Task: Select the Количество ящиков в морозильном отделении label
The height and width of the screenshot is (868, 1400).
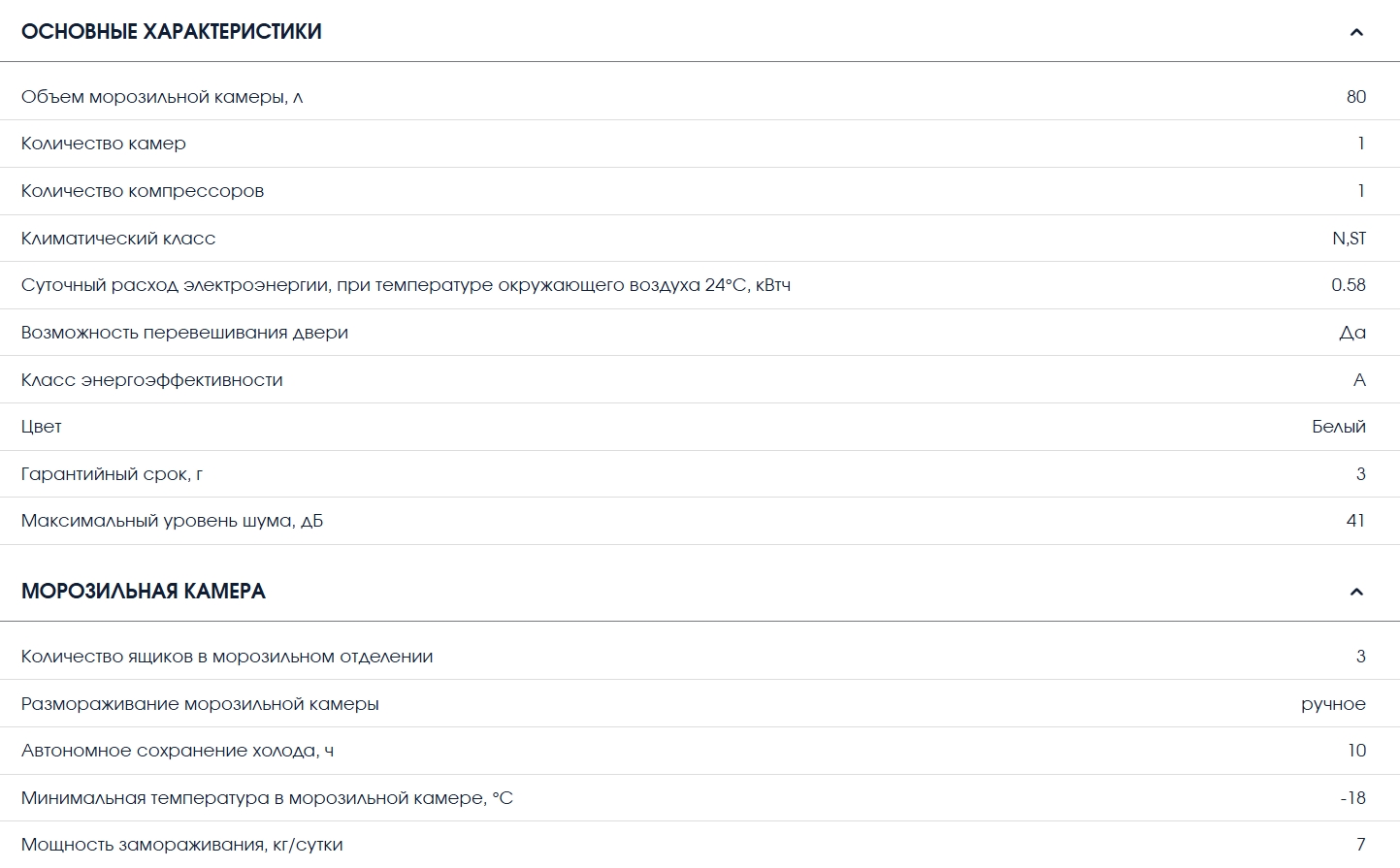Action: tap(227, 657)
